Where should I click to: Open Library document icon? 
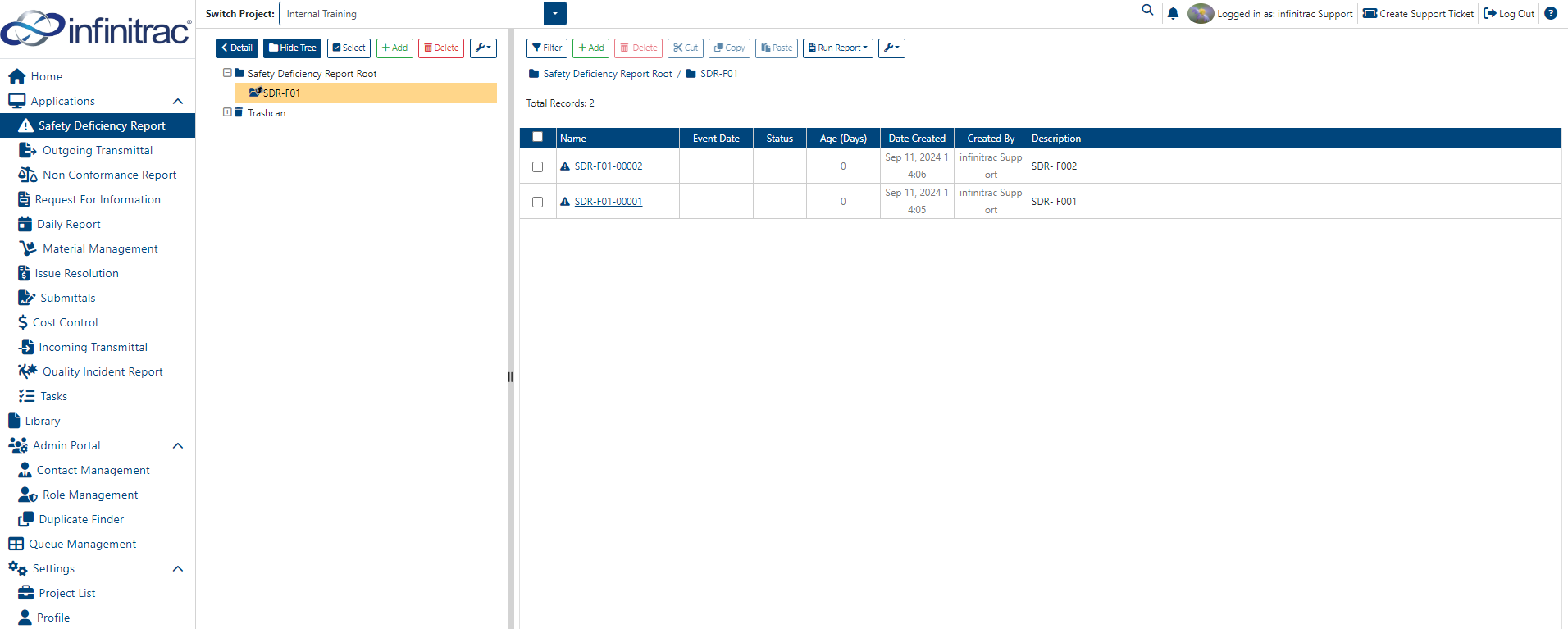(x=14, y=421)
